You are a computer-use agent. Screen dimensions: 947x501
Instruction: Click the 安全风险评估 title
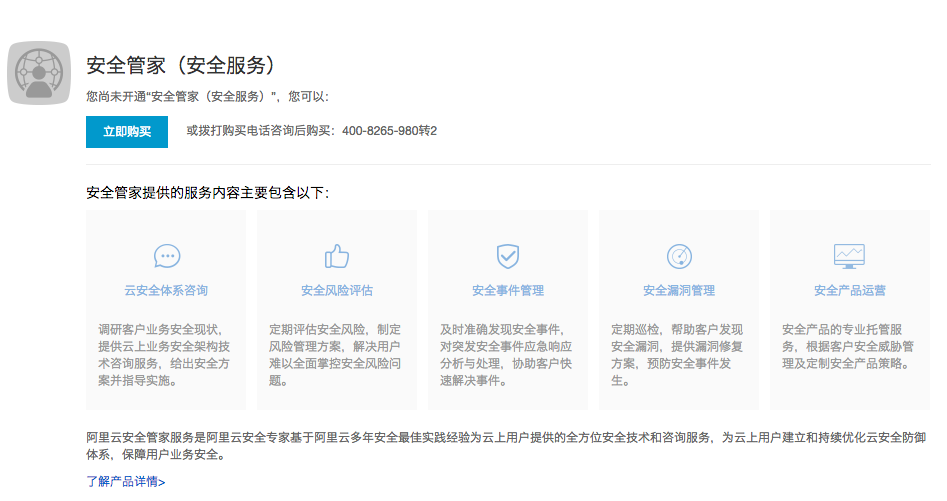337,290
